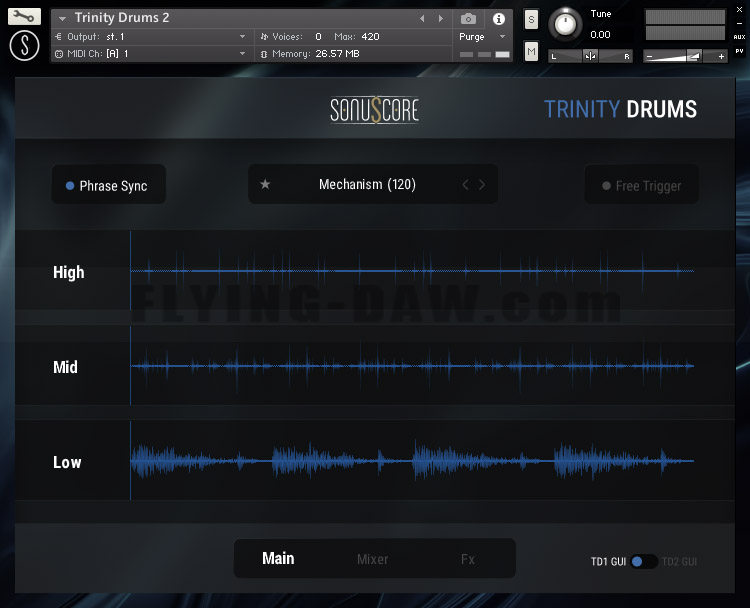The height and width of the screenshot is (608, 750).
Task: Switch to the Mixer tab
Action: pyautogui.click(x=372, y=559)
